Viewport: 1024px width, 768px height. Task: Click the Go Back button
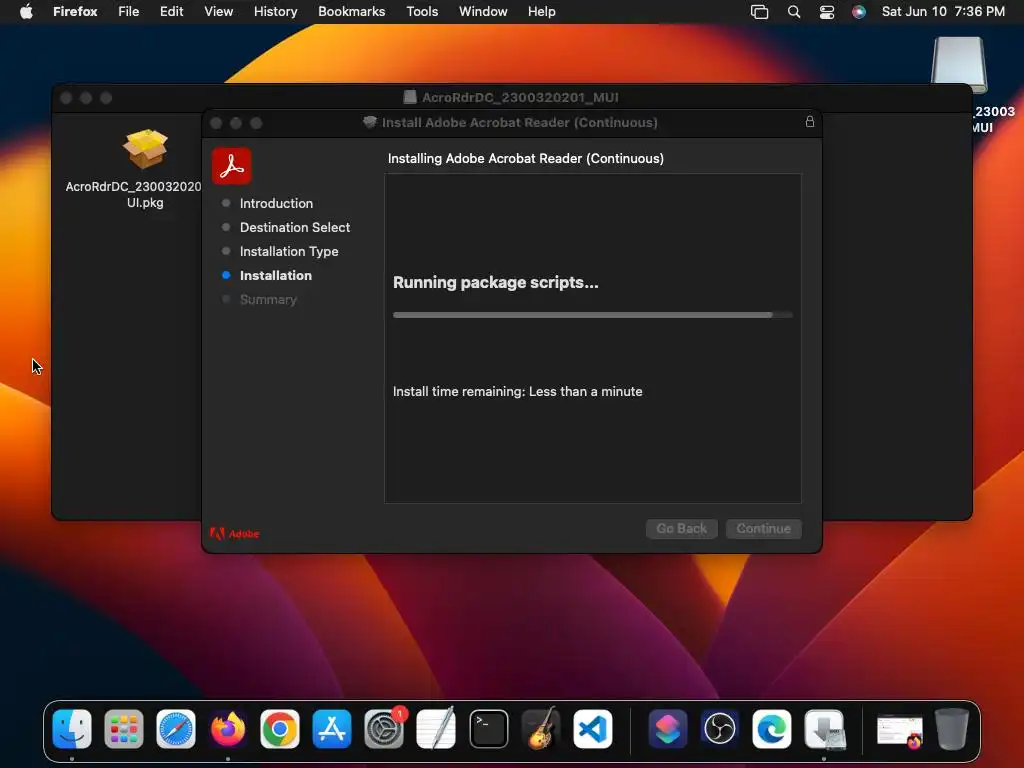(x=682, y=528)
